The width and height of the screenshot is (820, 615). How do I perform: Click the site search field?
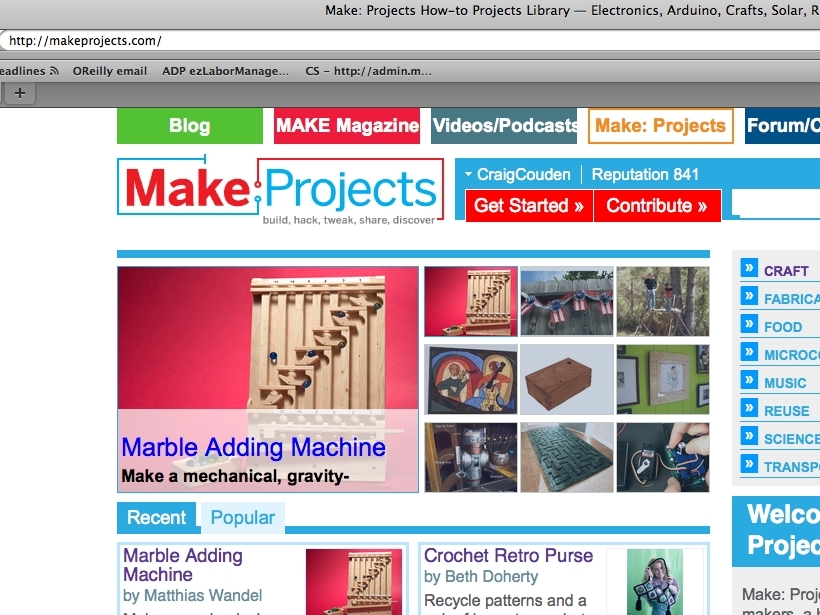(776, 203)
